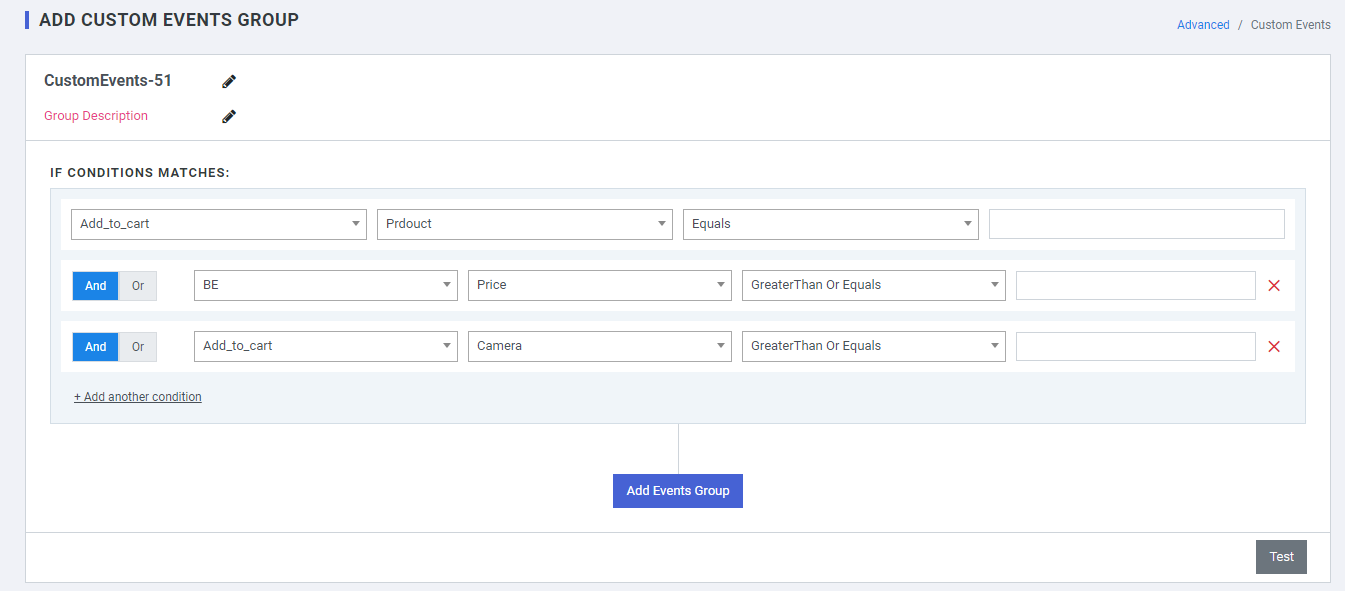Focus value input in the Price row

[1135, 285]
